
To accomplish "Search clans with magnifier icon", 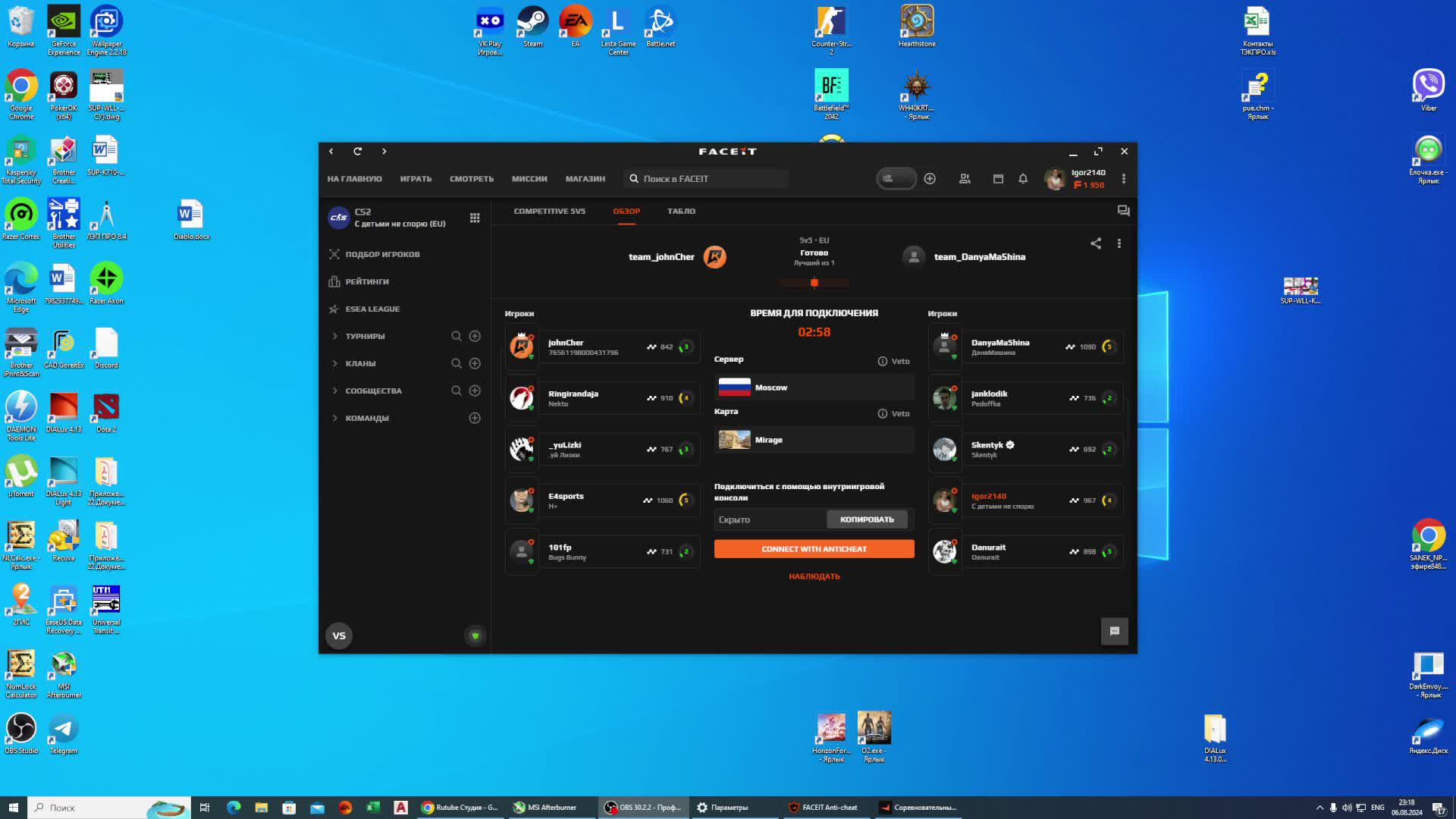I will pyautogui.click(x=457, y=363).
